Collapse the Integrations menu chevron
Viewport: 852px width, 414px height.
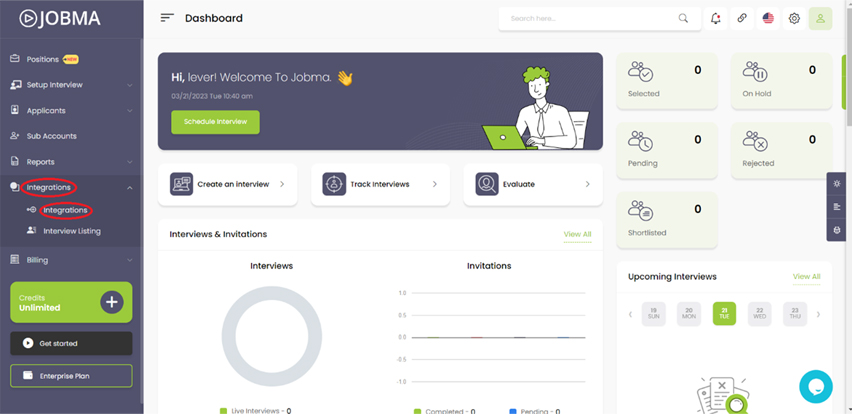click(129, 187)
